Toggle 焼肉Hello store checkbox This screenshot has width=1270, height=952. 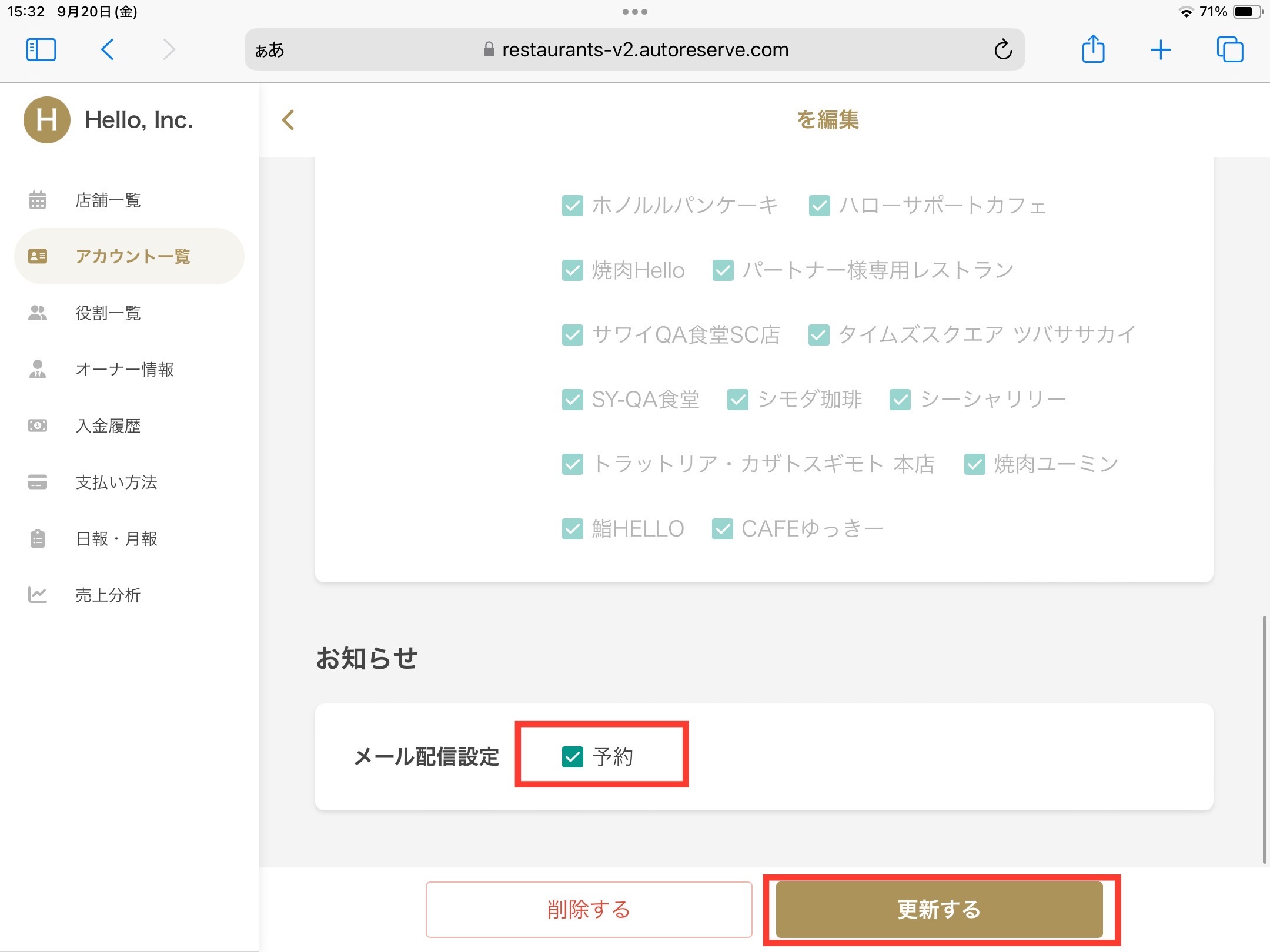tap(572, 270)
